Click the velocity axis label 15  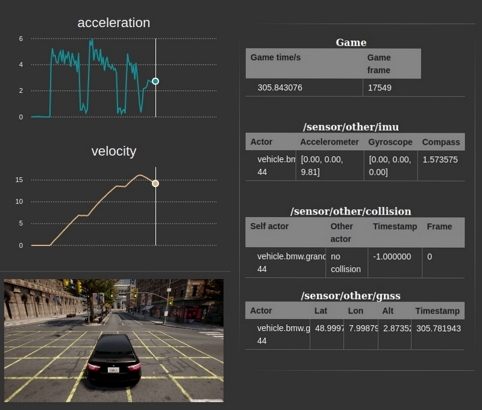click(19, 180)
